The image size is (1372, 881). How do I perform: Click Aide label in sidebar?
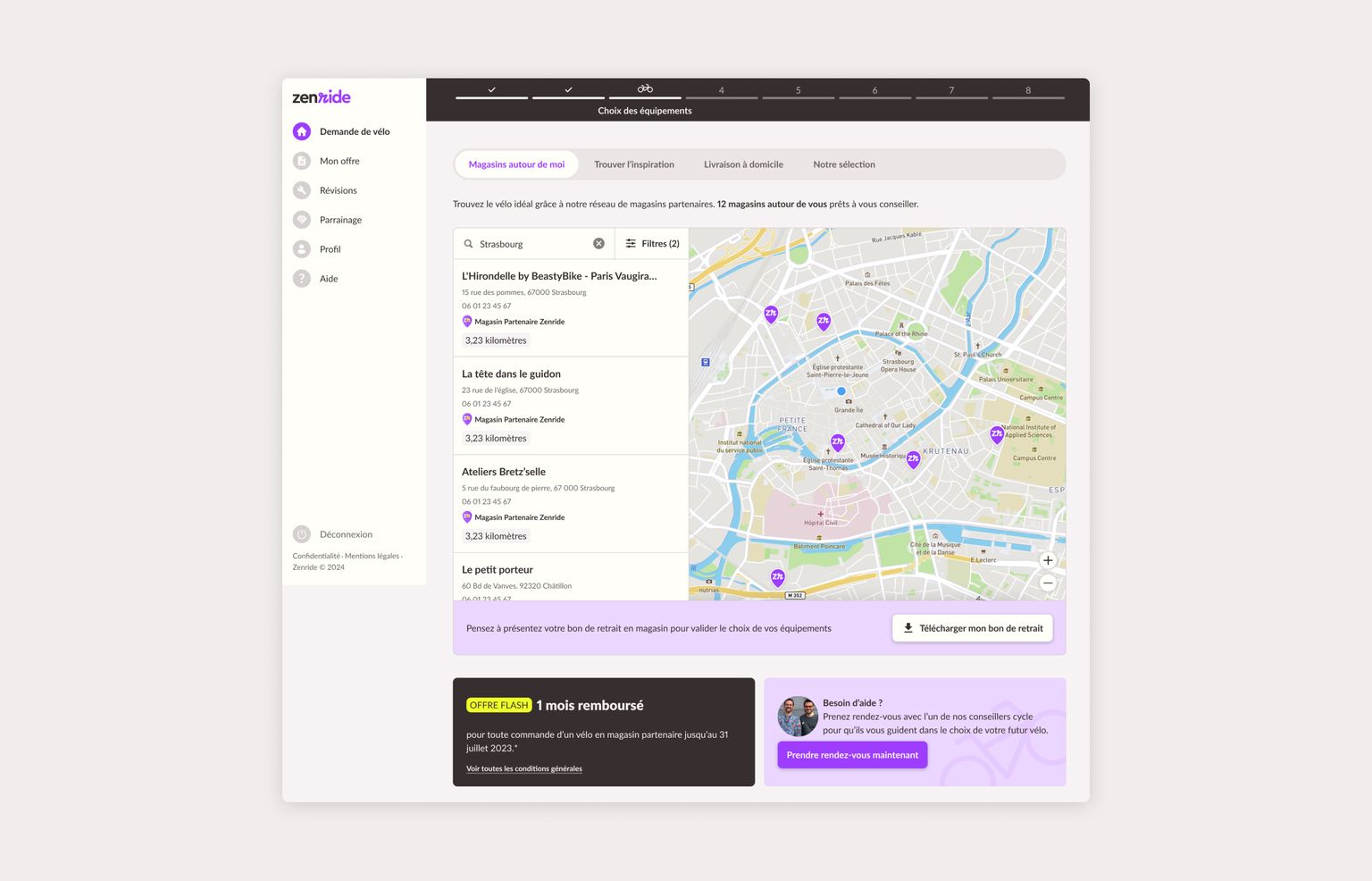(329, 279)
